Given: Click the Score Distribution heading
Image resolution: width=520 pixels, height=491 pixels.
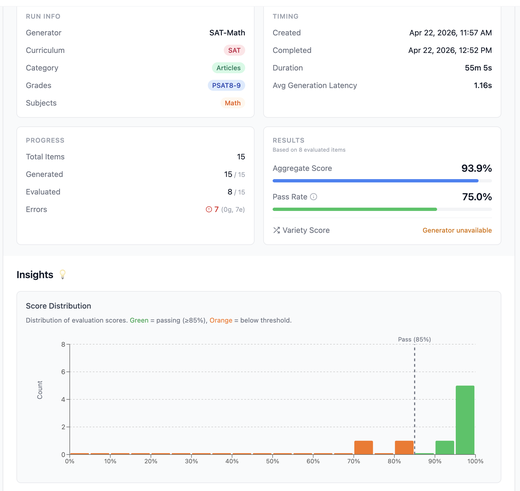Looking at the screenshot, I should [x=58, y=306].
